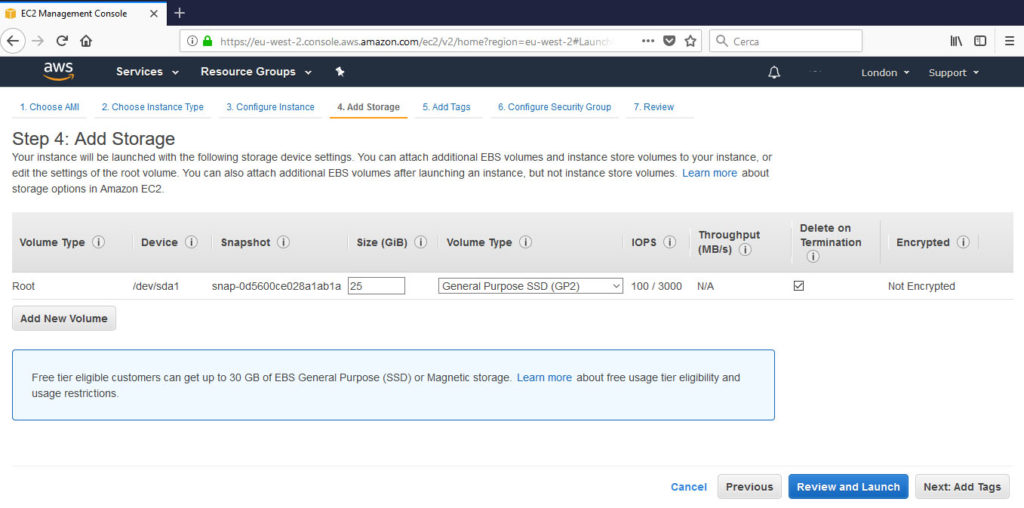Click the Not Encrypted status text
Image resolution: width=1024 pixels, height=508 pixels.
click(921, 286)
